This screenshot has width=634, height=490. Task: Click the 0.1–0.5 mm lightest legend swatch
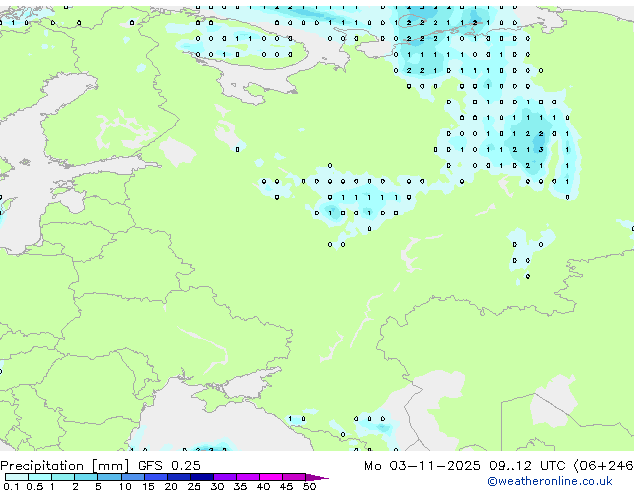tap(17, 477)
